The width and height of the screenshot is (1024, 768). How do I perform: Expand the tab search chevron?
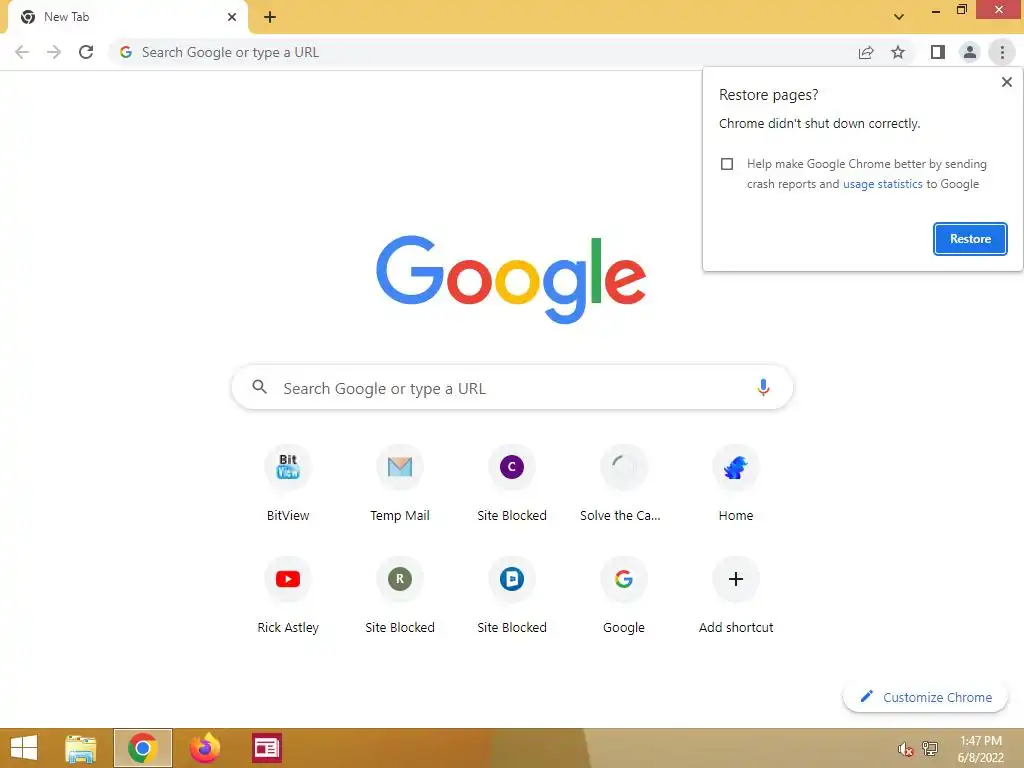point(899,17)
